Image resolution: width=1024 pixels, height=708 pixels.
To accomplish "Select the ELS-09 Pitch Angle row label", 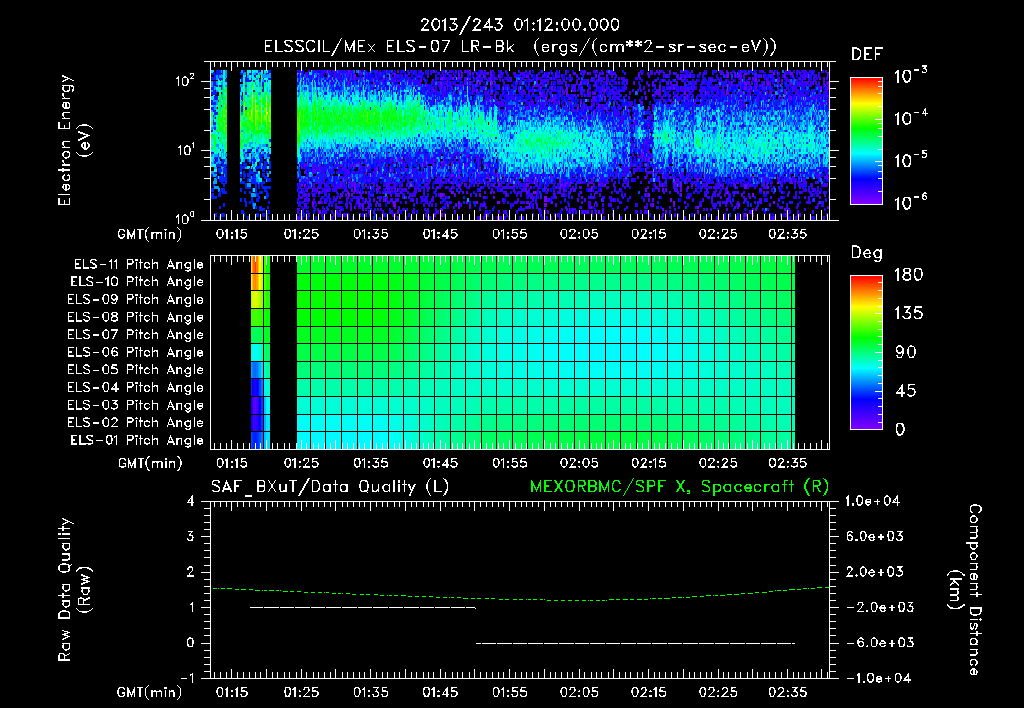I will click(x=136, y=299).
